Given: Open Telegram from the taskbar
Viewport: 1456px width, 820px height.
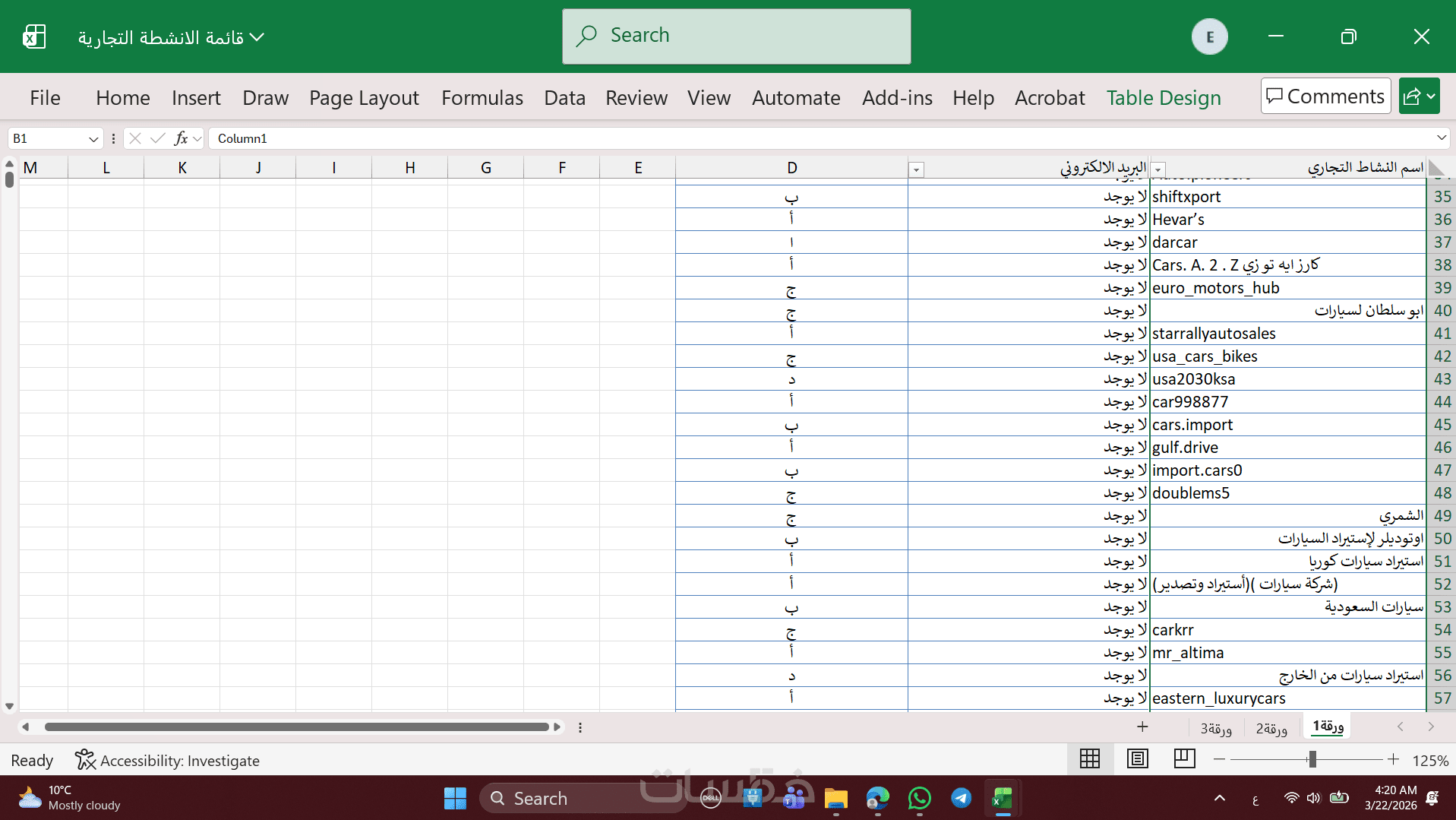Looking at the screenshot, I should coord(961,799).
